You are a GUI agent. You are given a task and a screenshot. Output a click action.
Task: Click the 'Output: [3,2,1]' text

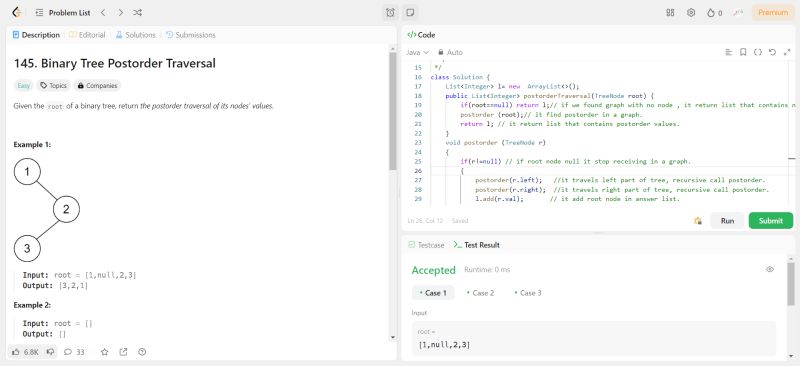tap(55, 286)
